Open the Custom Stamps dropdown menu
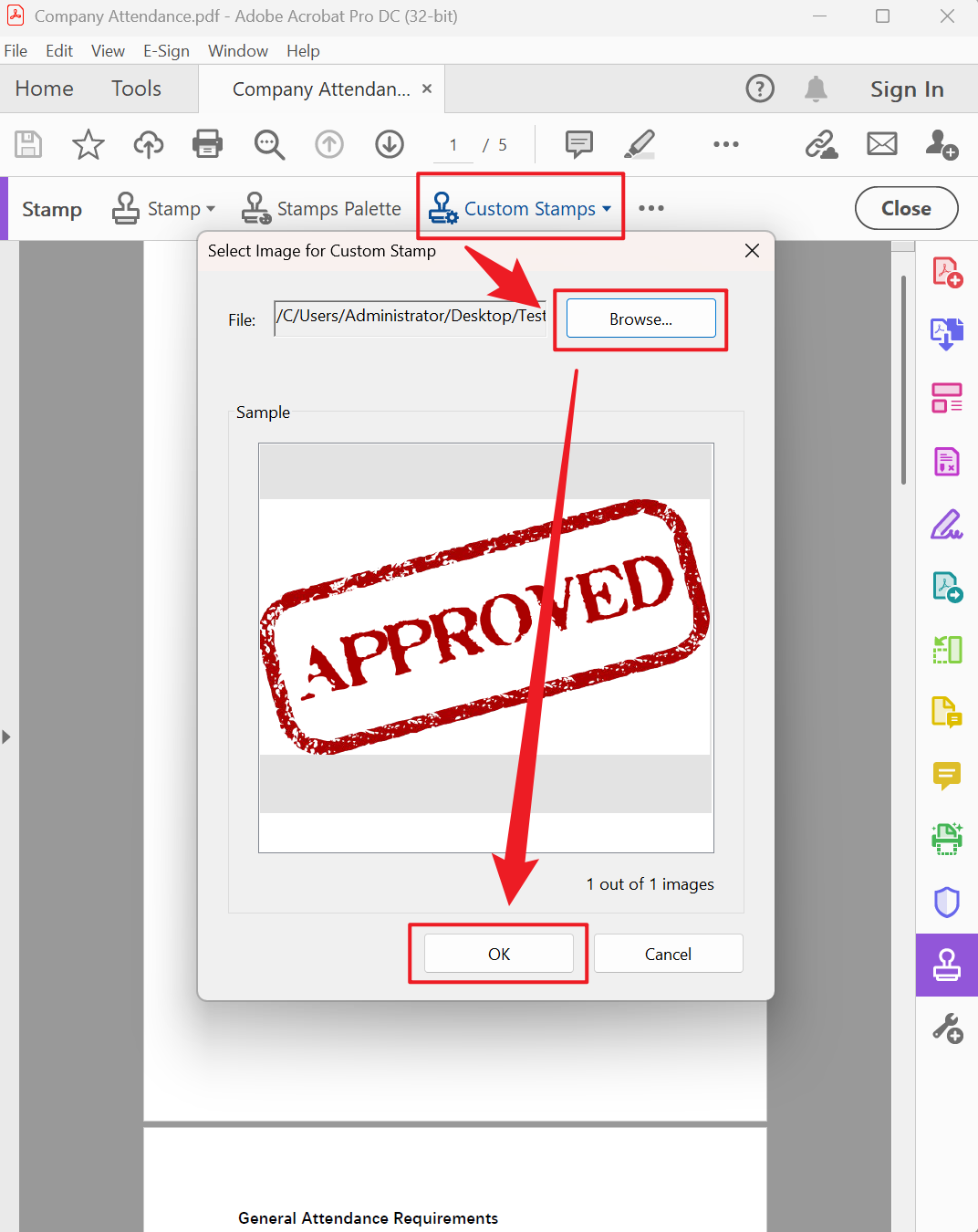This screenshot has height=1232, width=978. (x=521, y=209)
